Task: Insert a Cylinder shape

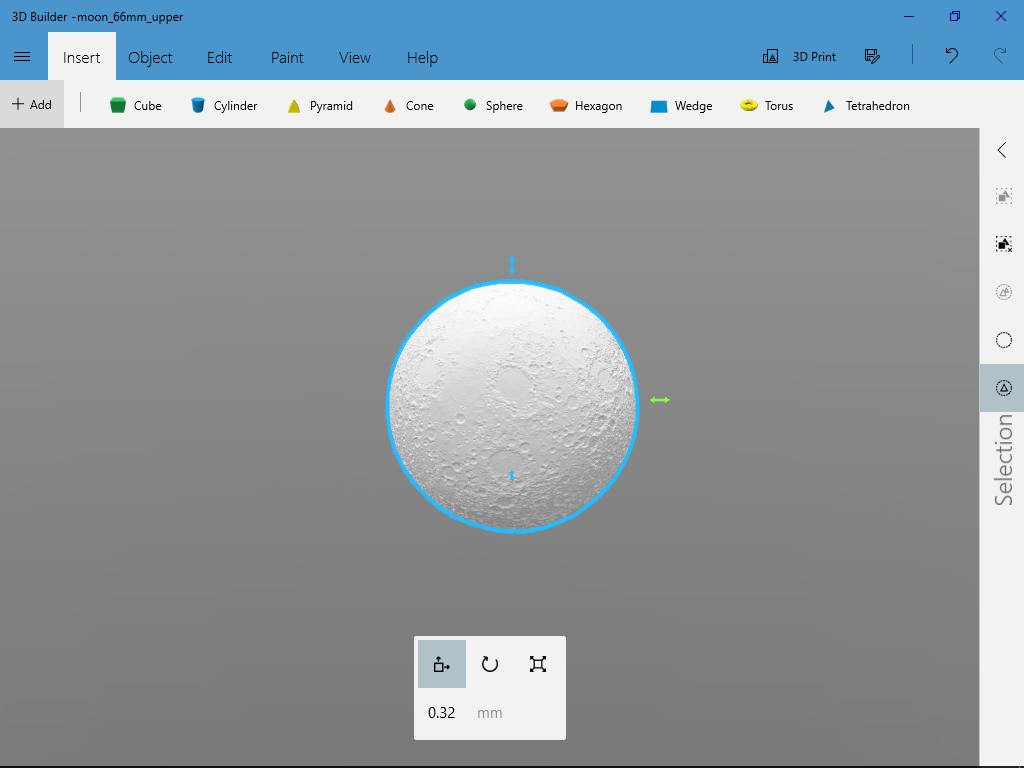Action: click(x=224, y=105)
